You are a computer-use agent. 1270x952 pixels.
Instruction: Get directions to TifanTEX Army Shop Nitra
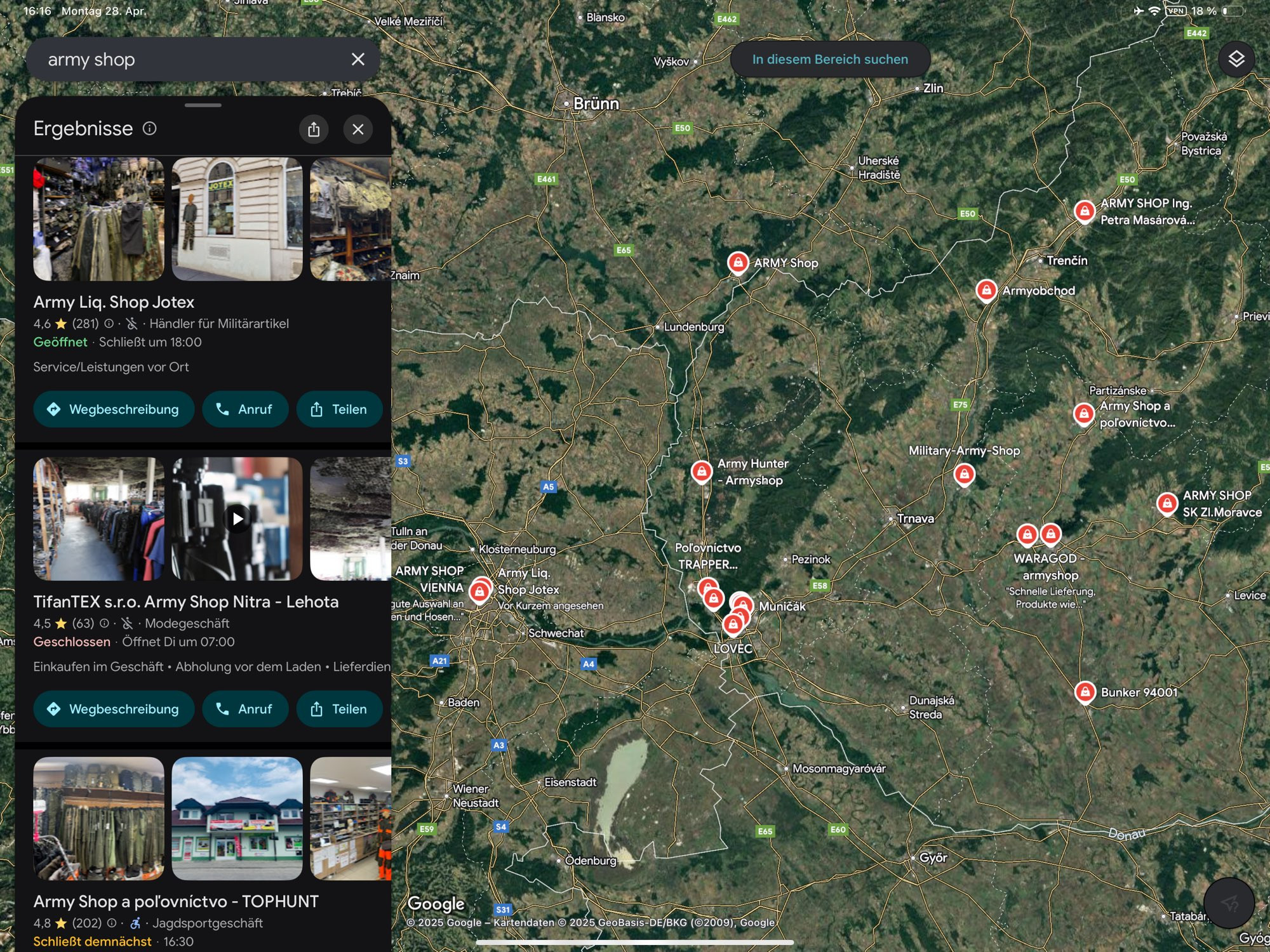click(x=114, y=709)
